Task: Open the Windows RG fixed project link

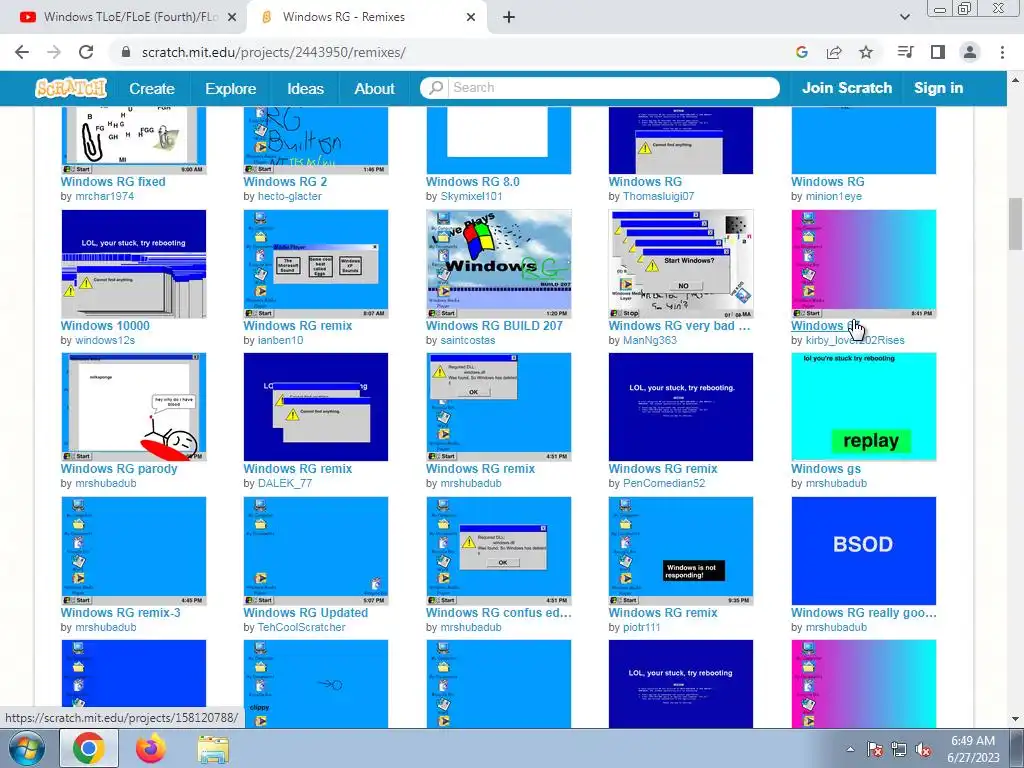Action: 113,182
